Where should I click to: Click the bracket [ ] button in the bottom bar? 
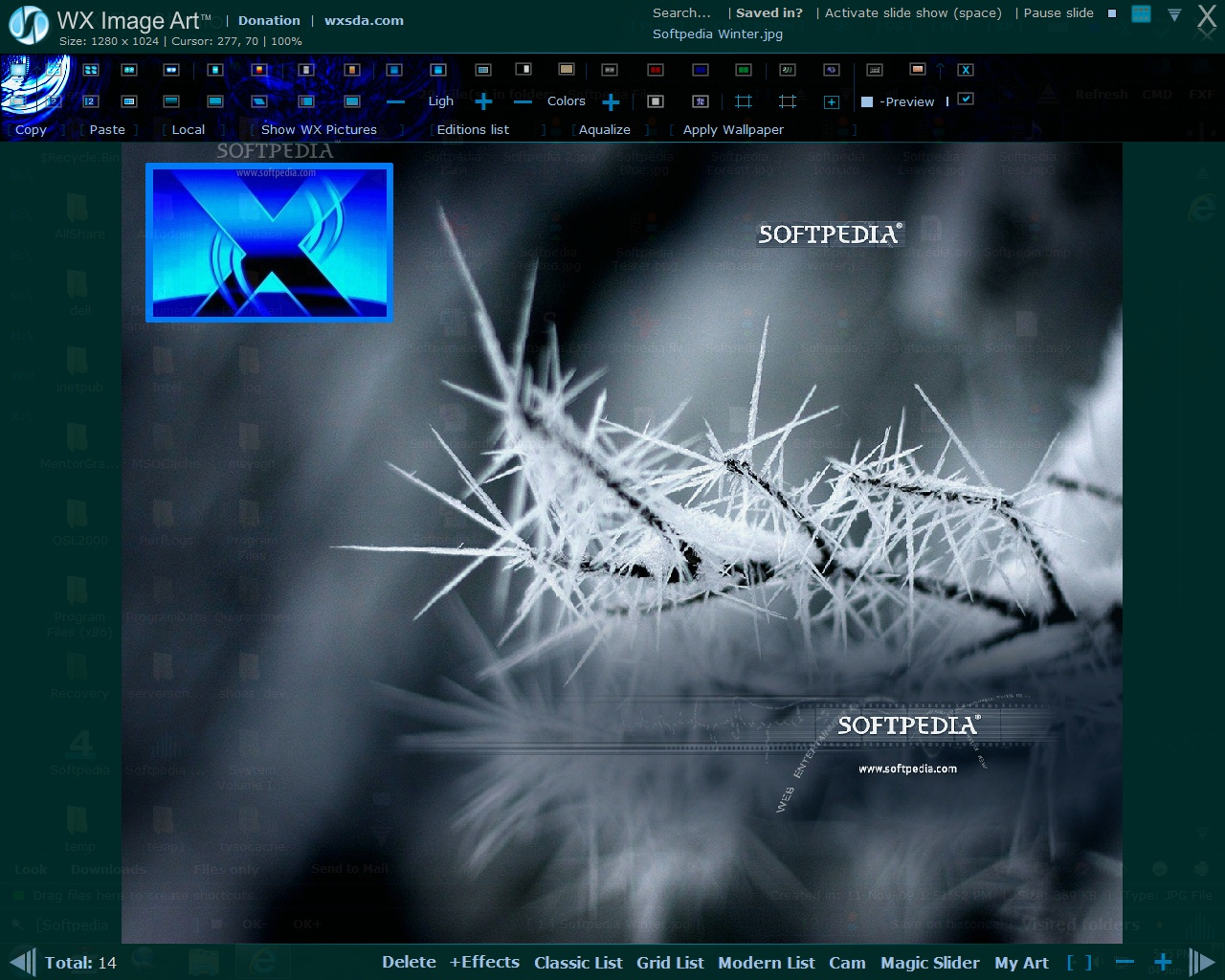point(1079,963)
